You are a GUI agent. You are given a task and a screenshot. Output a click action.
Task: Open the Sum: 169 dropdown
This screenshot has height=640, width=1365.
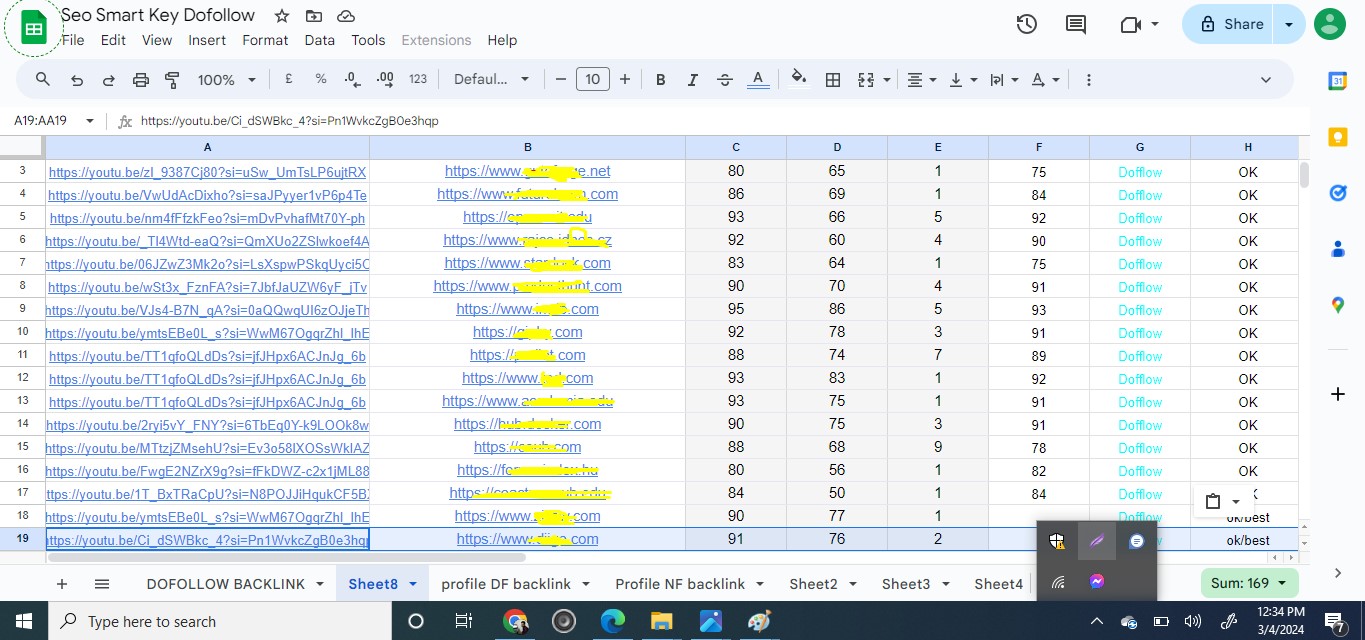(x=1248, y=583)
